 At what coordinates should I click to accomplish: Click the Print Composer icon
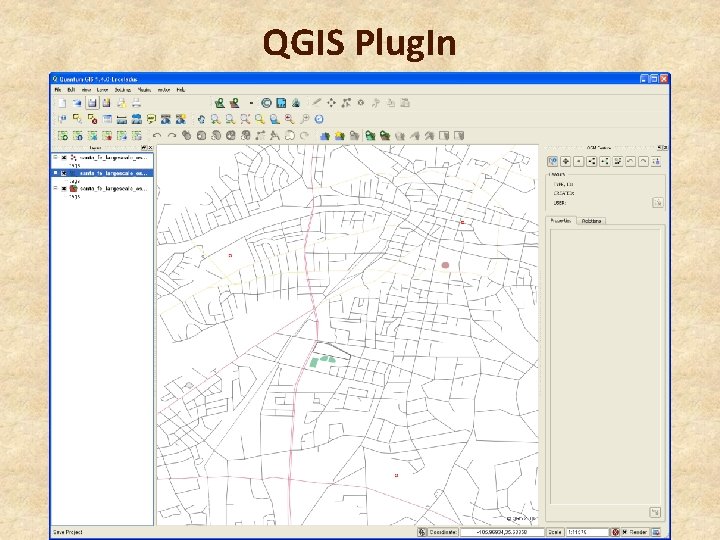click(137, 102)
